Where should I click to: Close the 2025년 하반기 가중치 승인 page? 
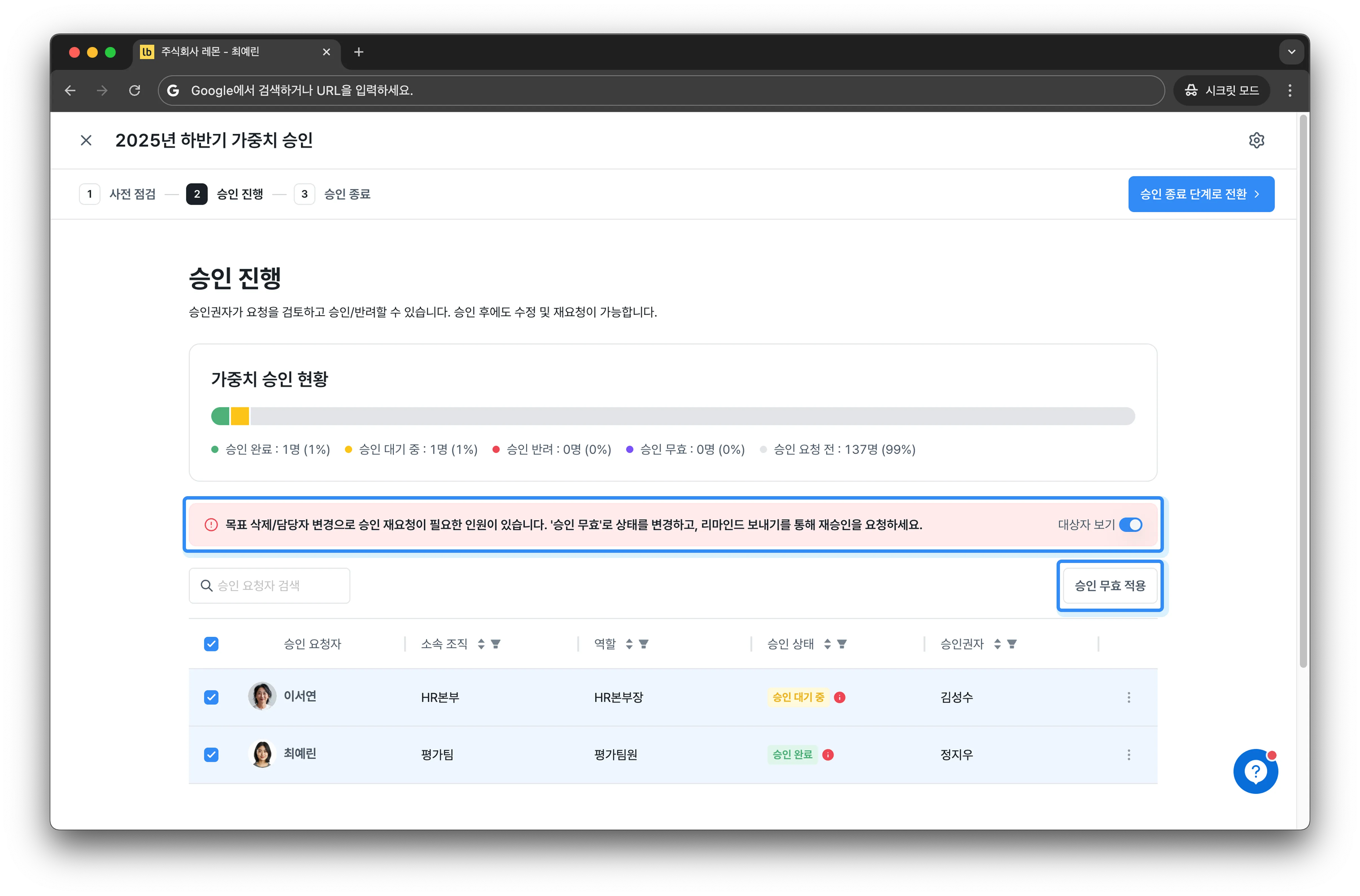coord(86,140)
